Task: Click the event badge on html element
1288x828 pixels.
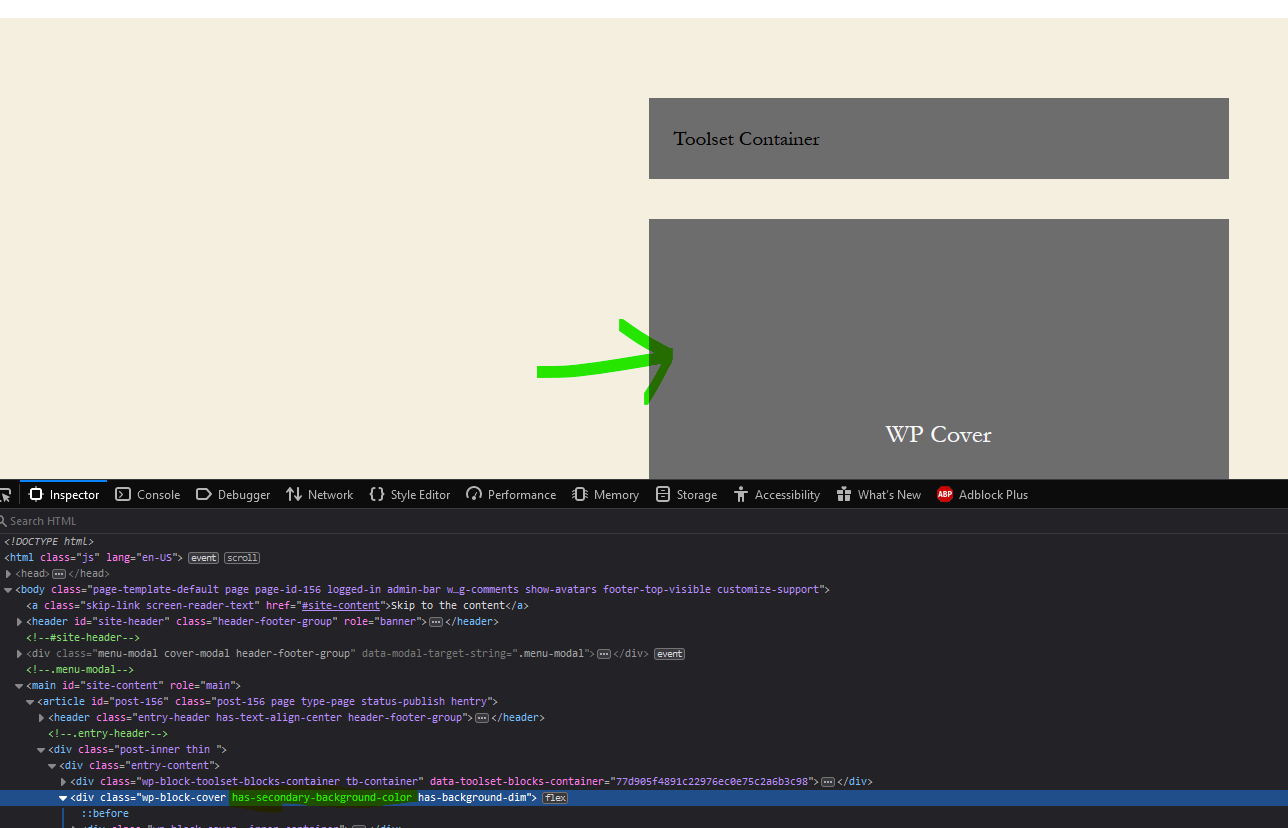Action: point(203,558)
